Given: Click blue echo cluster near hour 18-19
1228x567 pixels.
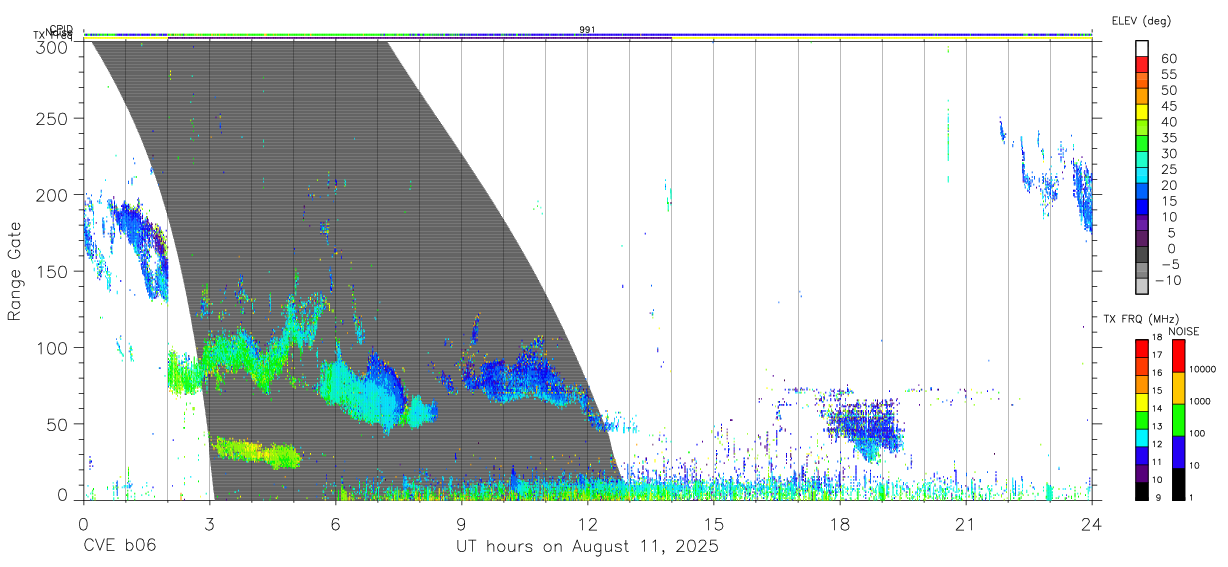Looking at the screenshot, I should click(865, 427).
